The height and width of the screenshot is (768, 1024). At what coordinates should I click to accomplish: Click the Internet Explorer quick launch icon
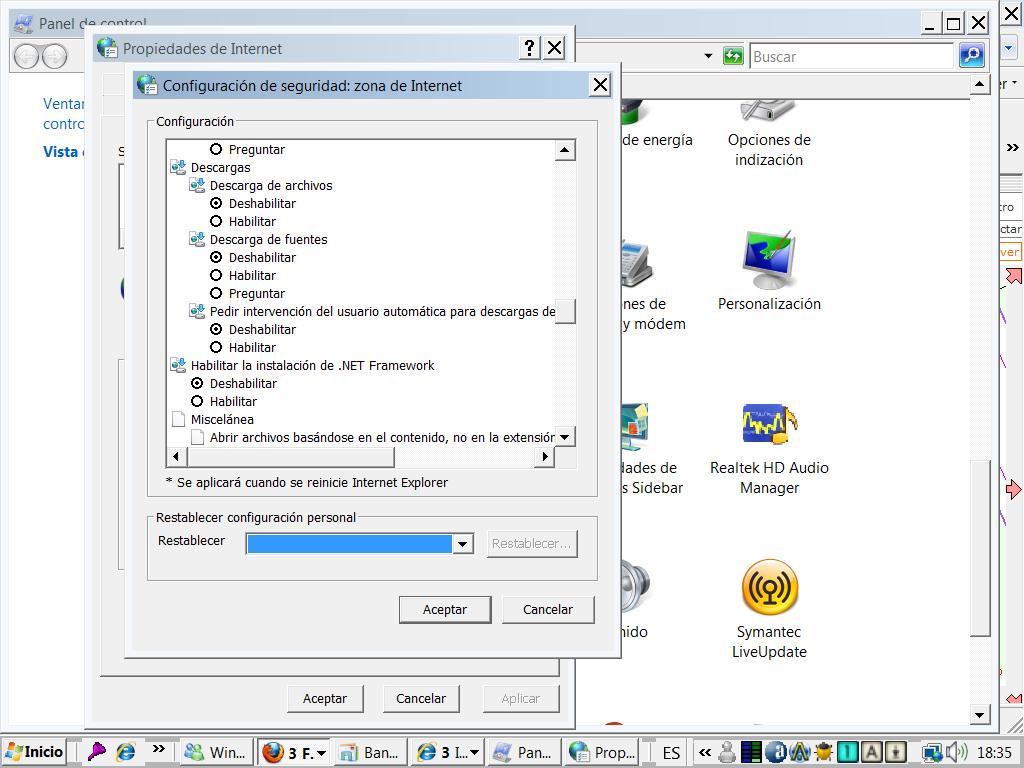pos(126,752)
